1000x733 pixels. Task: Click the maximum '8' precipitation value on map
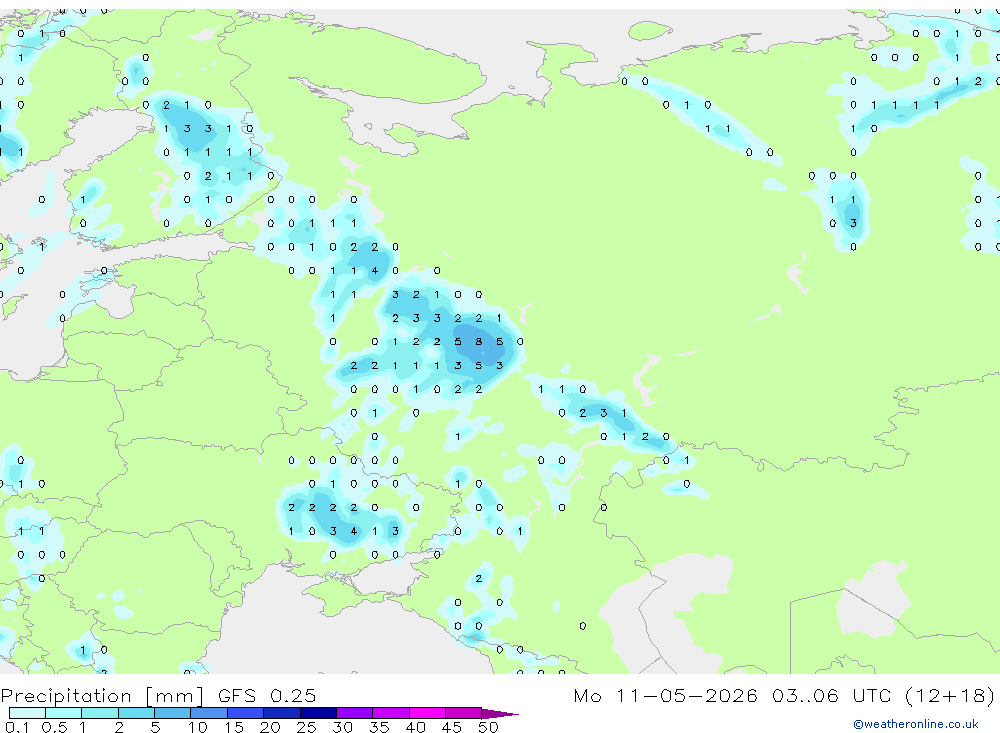click(479, 342)
